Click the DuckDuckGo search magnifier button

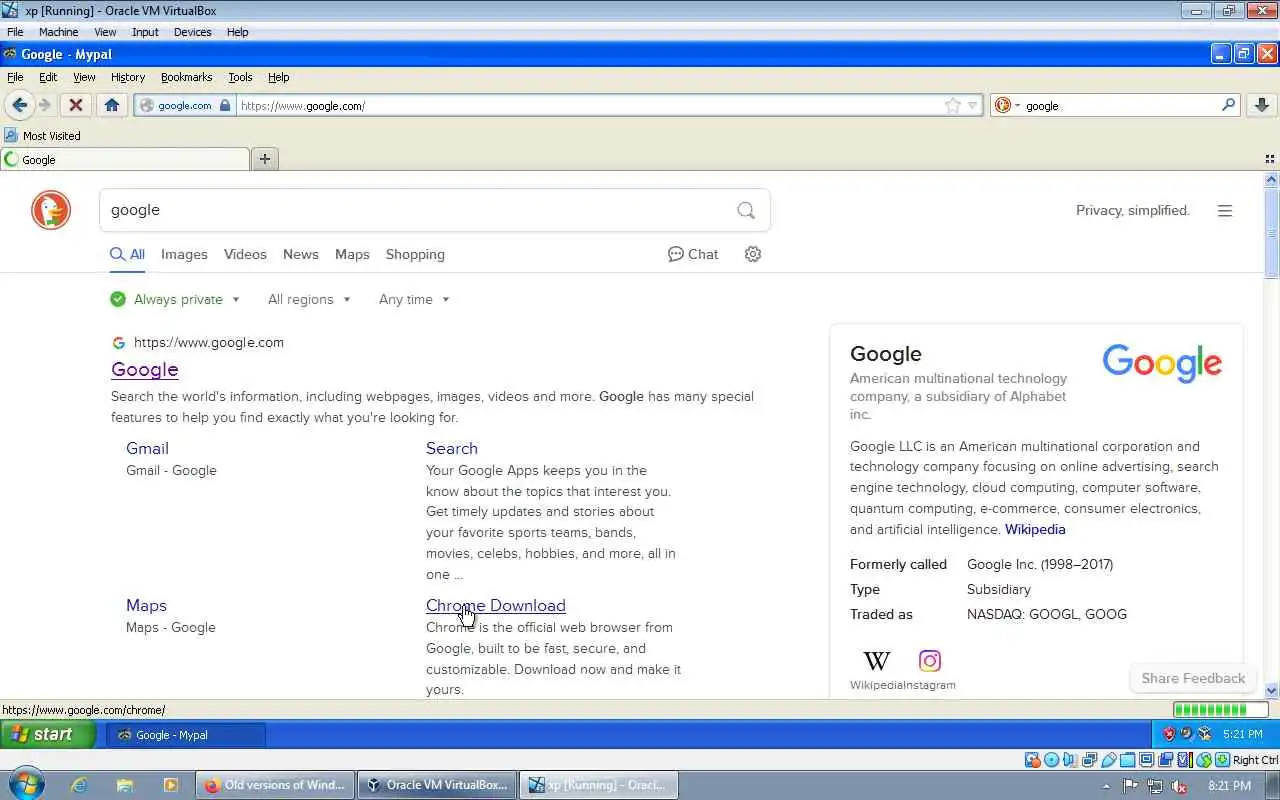pos(746,210)
